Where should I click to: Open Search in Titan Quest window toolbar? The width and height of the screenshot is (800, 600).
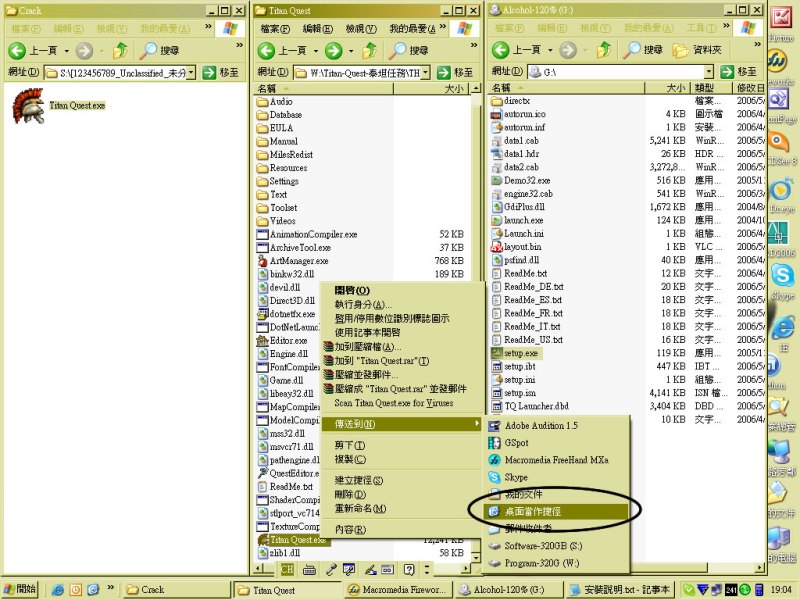coord(409,50)
